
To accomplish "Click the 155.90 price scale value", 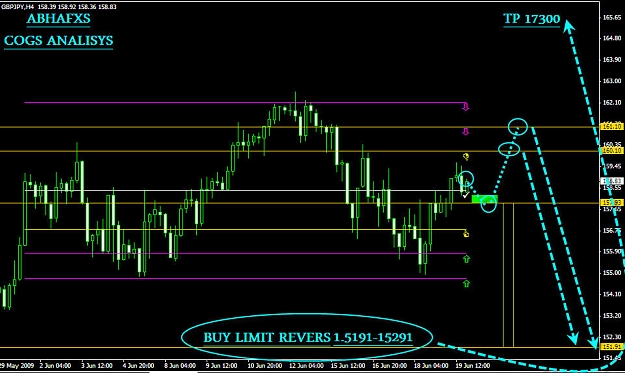I will [612, 251].
